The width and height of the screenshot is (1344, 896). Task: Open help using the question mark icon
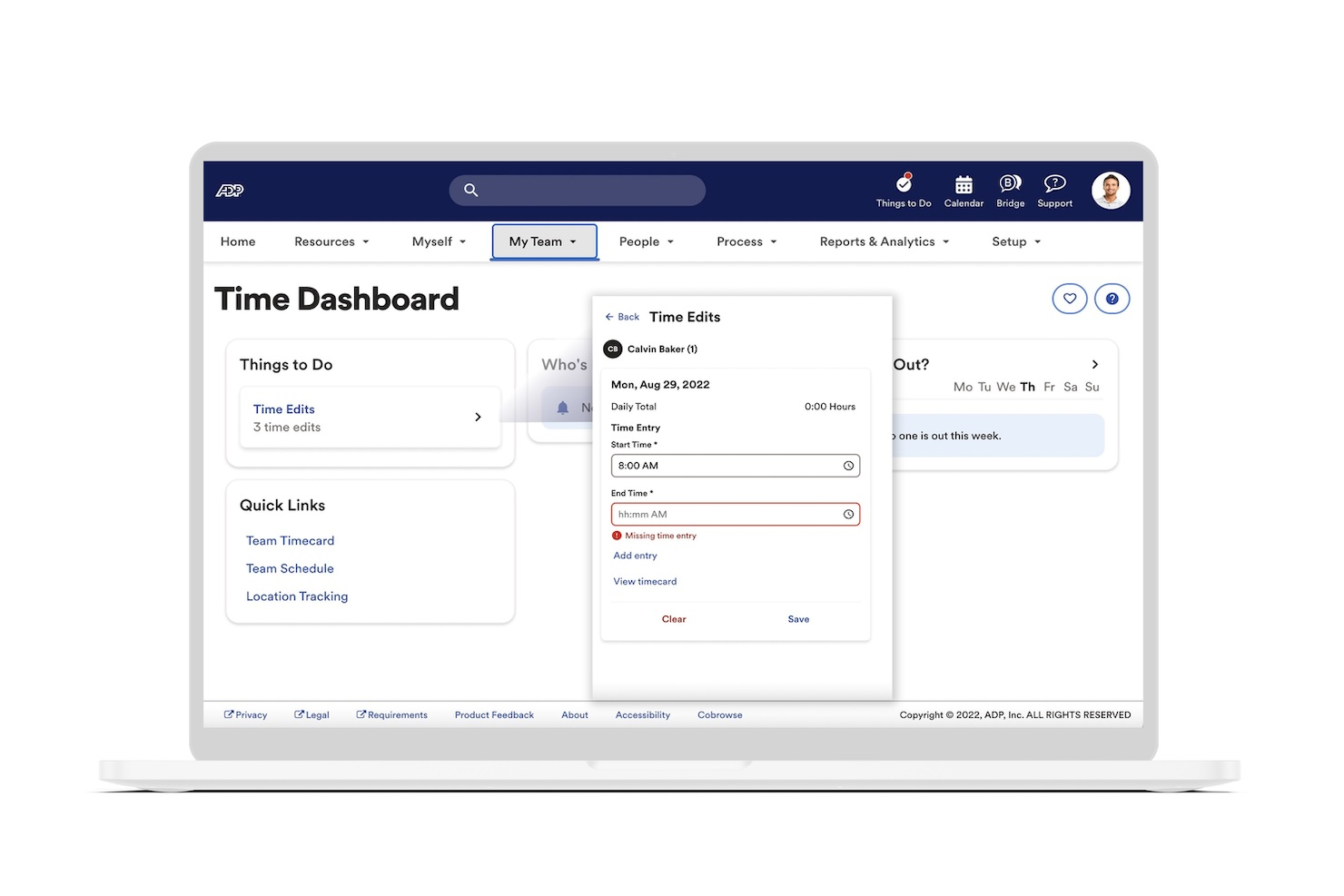tap(1112, 298)
